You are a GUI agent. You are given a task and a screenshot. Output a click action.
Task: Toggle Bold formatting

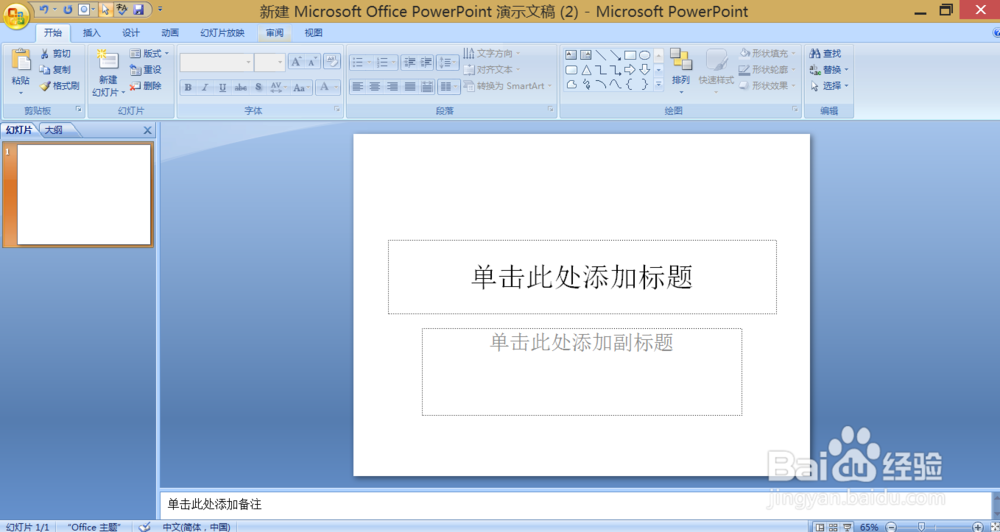[188, 87]
